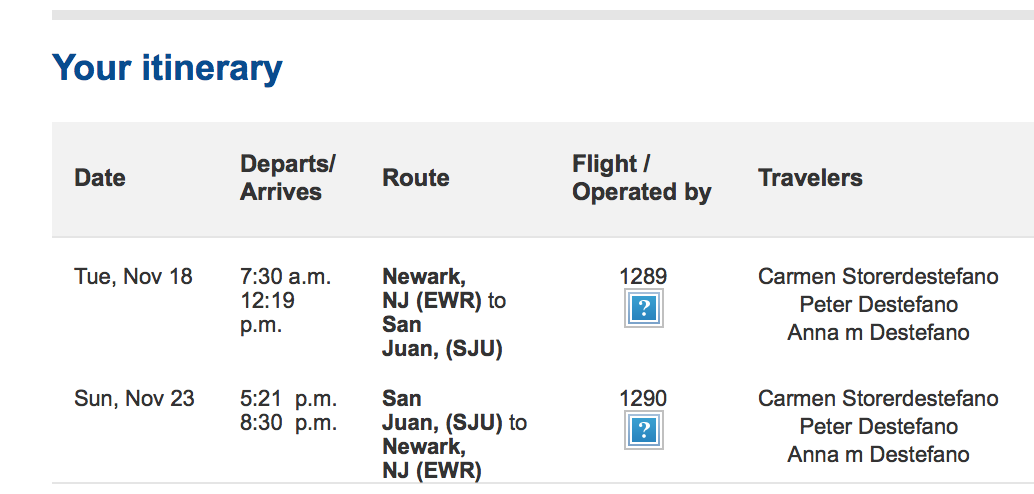Click Anna m Destefano on the Nov 18 flight
Image resolution: width=1034 pixels, height=494 pixels.
878,332
